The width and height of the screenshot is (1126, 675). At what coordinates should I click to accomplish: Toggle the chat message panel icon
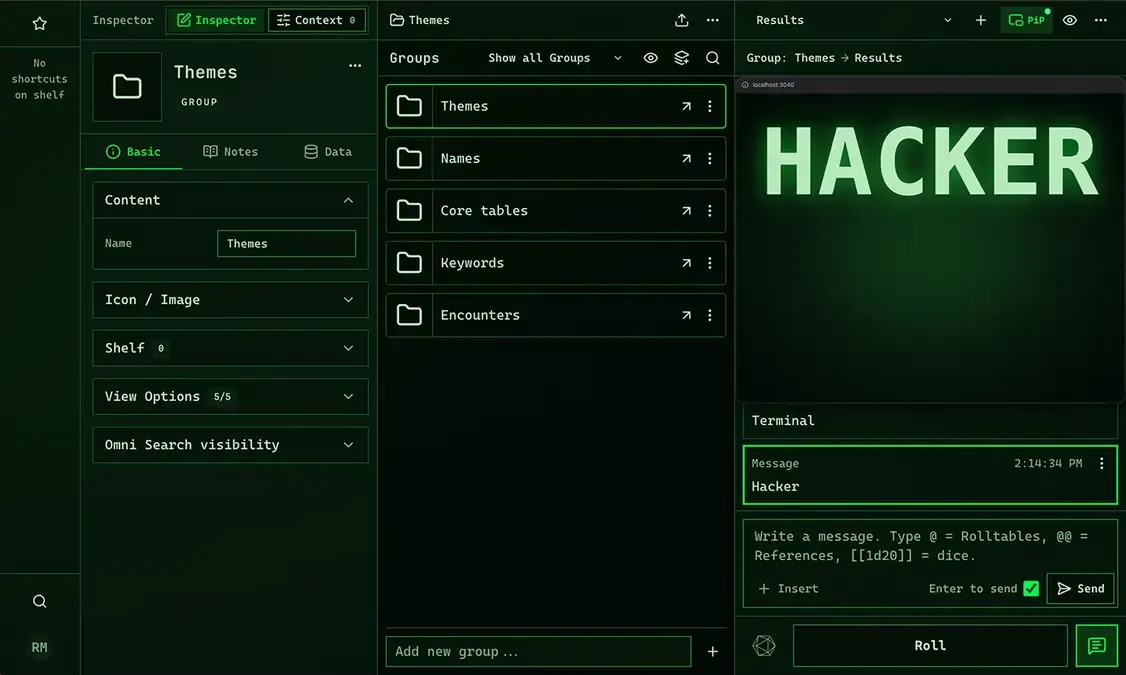[x=1097, y=646]
